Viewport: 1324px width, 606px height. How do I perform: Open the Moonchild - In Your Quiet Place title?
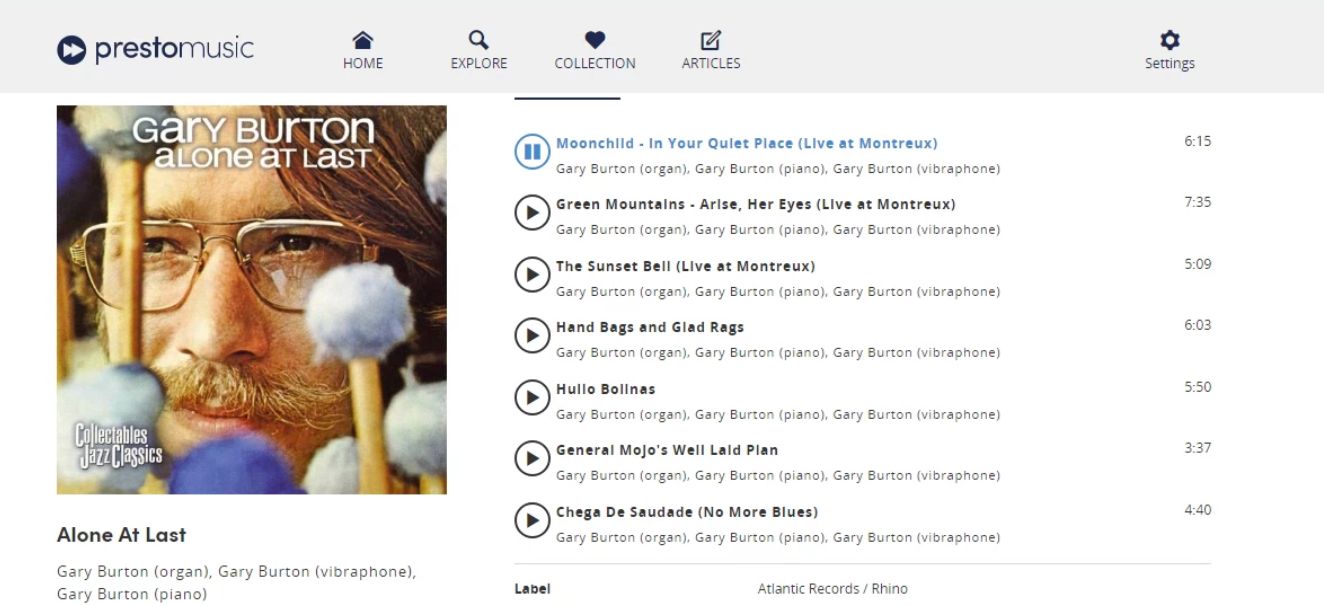747,143
